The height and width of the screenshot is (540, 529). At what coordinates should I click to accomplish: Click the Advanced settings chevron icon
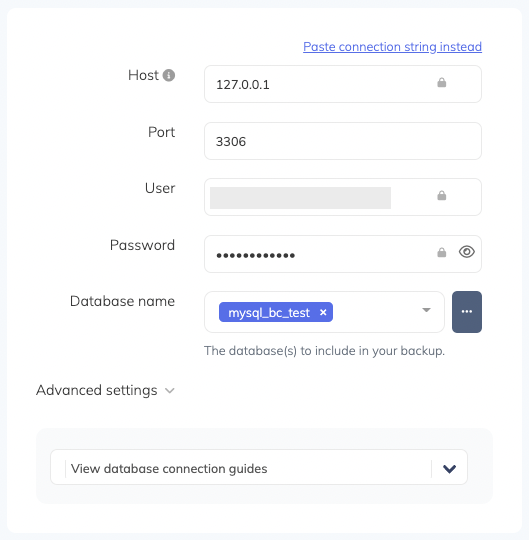(x=169, y=391)
